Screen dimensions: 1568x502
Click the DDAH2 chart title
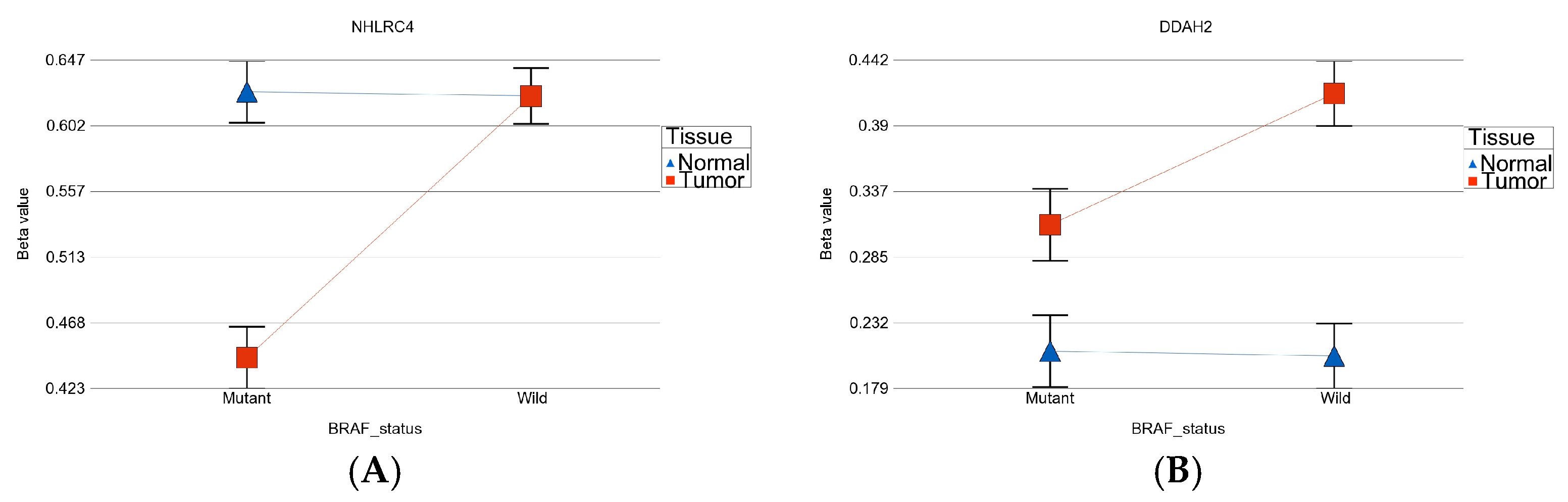click(x=1185, y=27)
